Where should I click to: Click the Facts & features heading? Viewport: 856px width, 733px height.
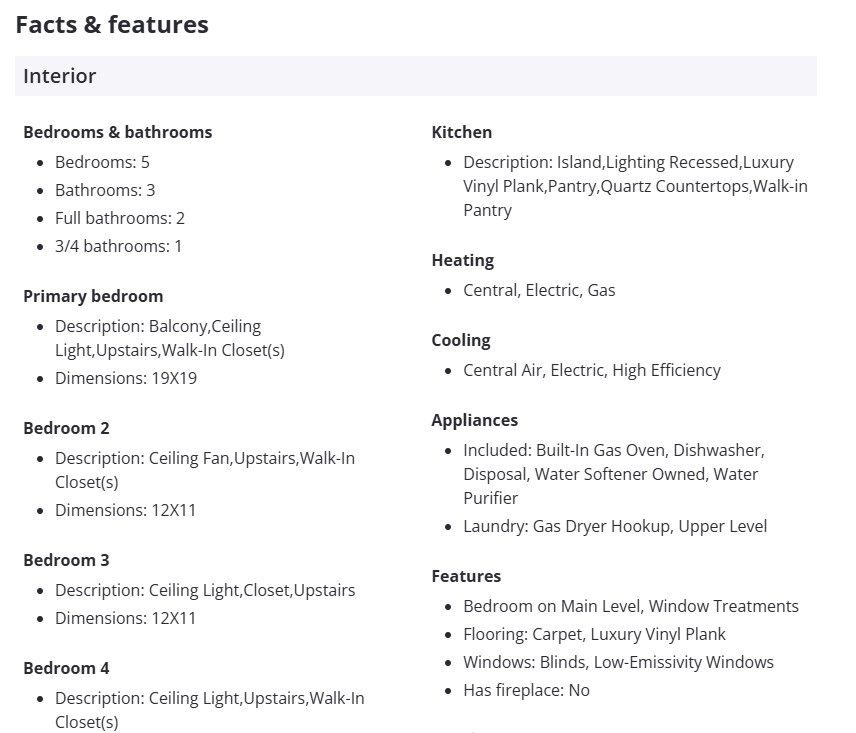coord(112,25)
